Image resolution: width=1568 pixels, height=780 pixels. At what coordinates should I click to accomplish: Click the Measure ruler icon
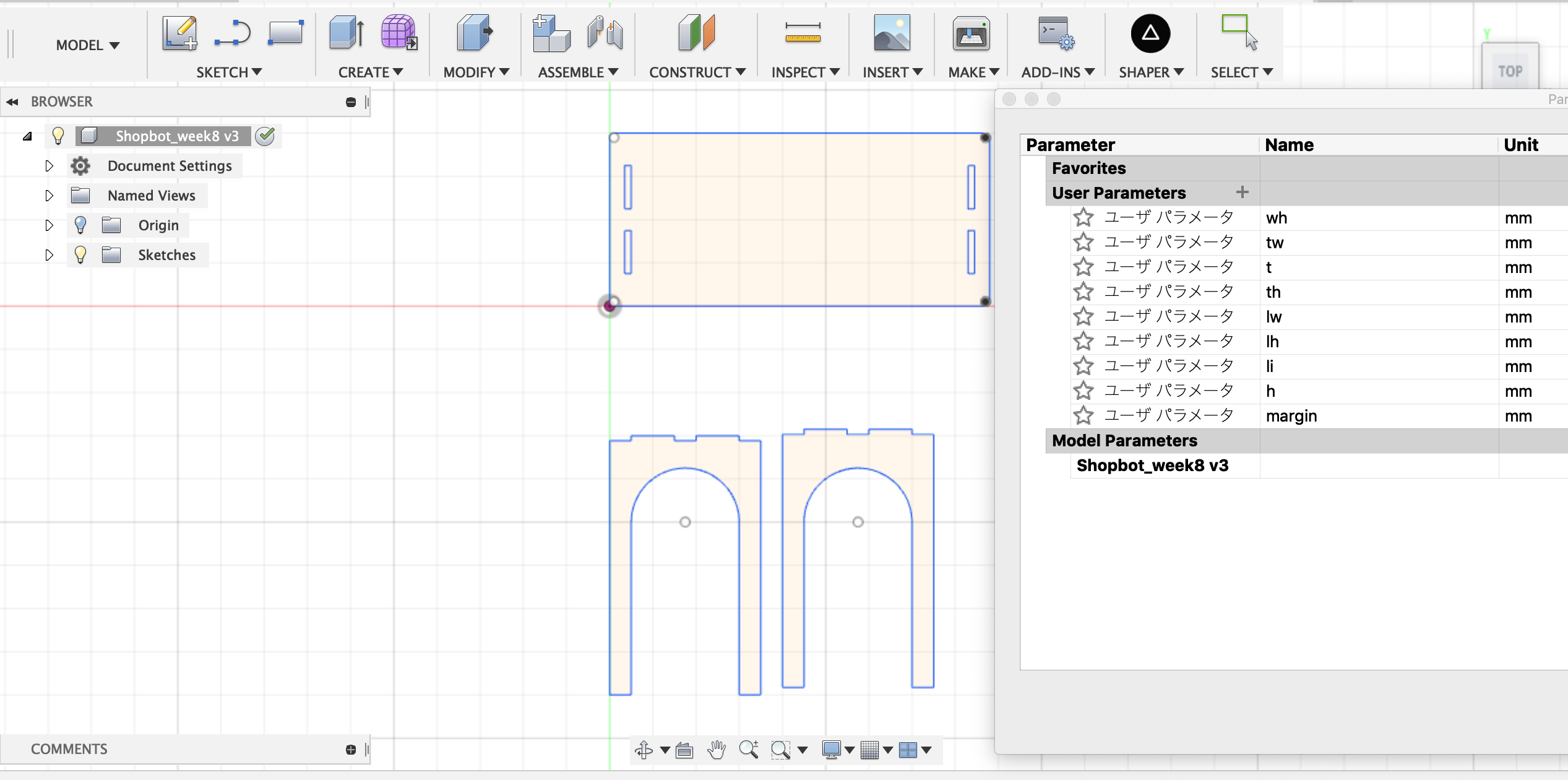pos(803,33)
